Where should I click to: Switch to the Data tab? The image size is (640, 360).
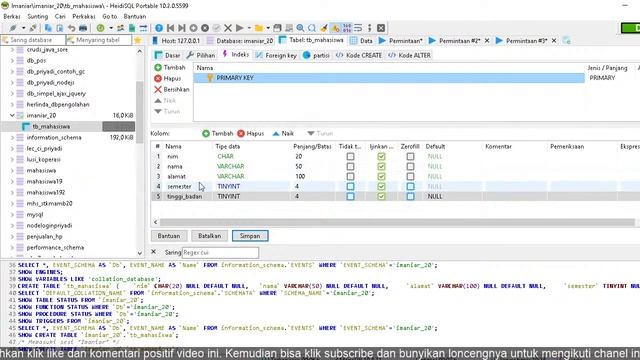362,40
